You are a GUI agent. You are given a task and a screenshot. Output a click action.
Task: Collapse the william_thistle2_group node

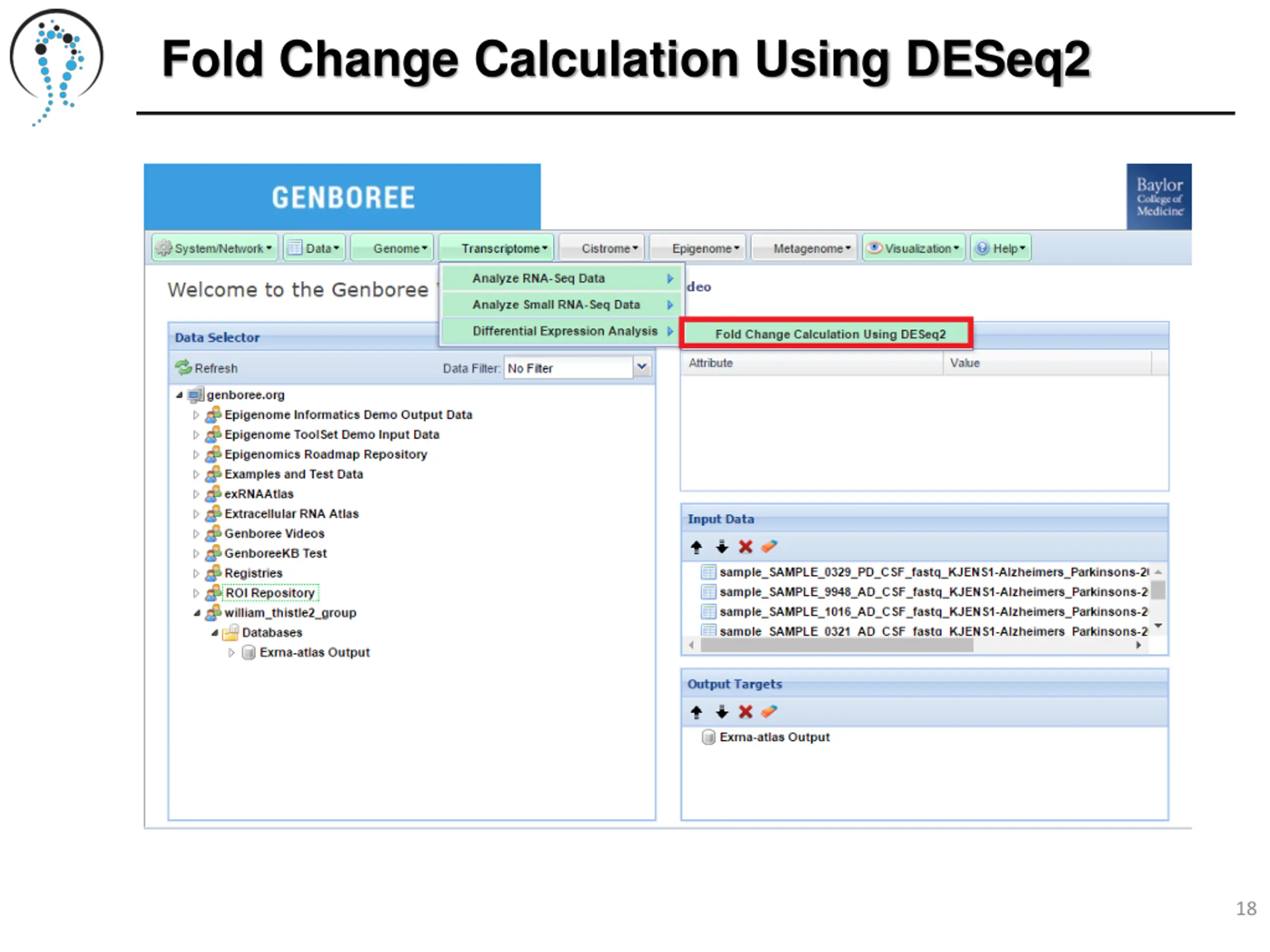197,613
